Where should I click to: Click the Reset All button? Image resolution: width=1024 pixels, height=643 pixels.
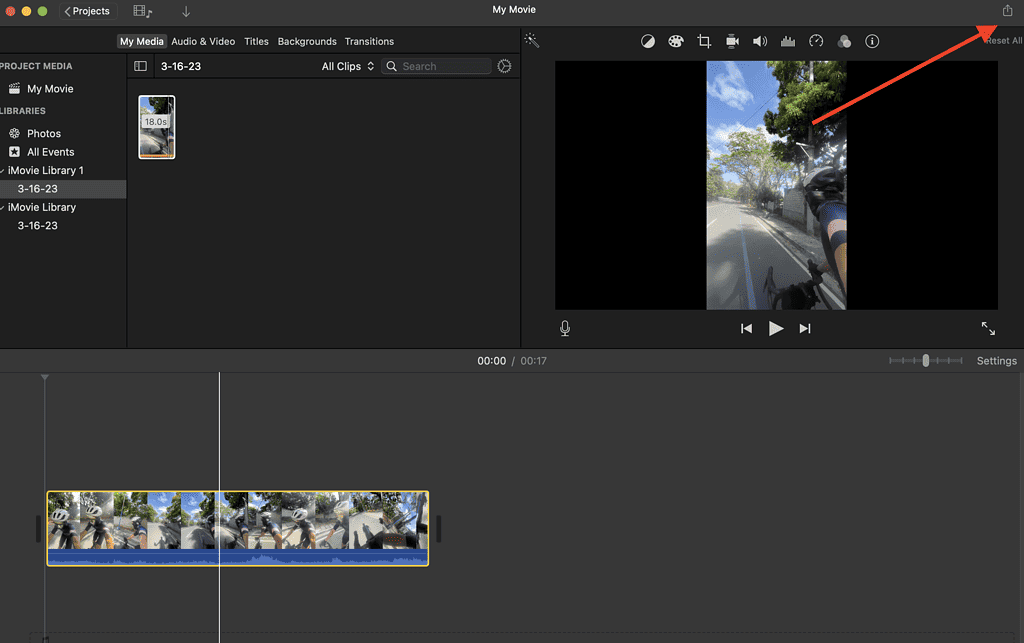1002,41
